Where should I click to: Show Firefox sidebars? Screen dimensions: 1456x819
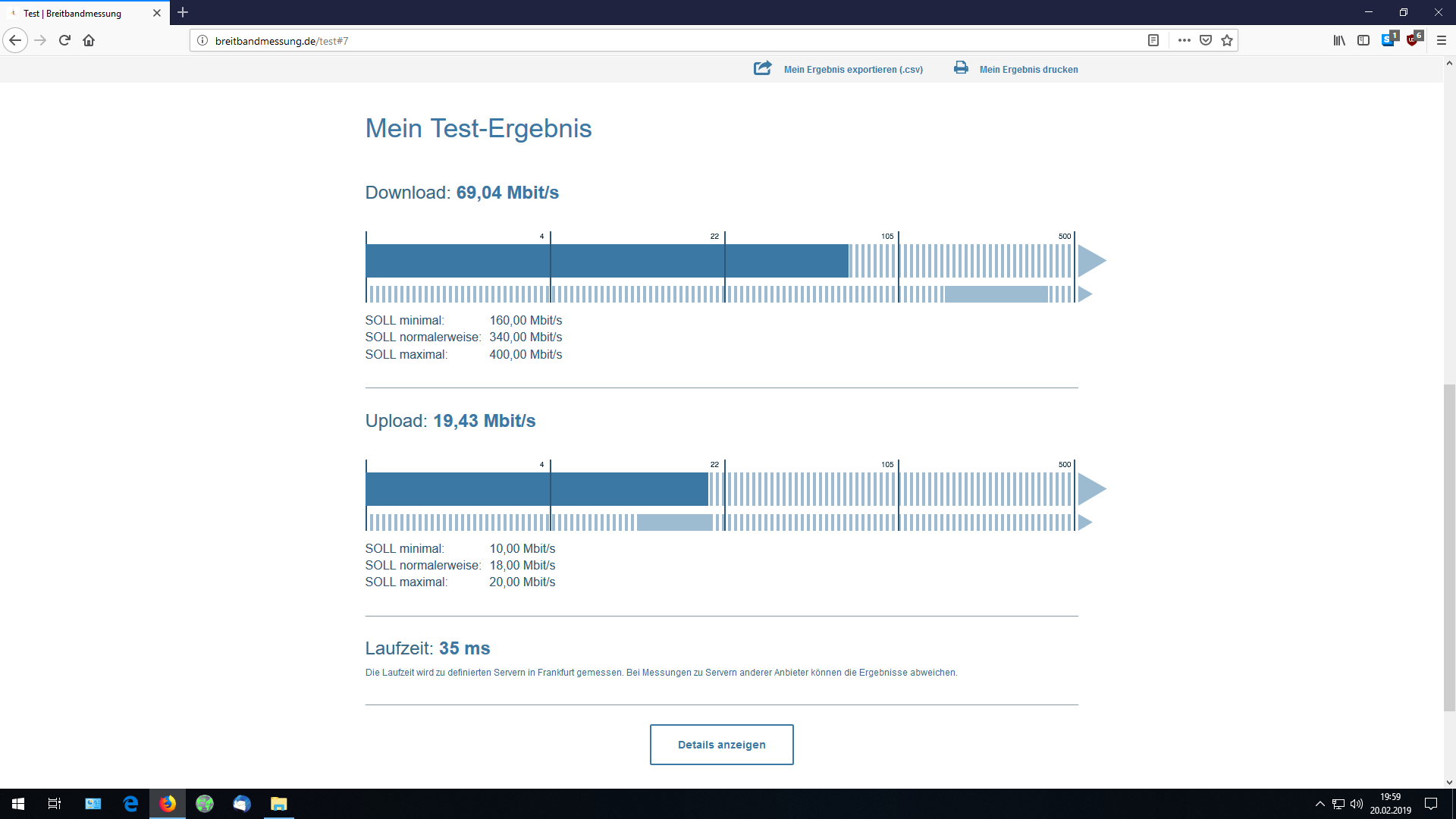(x=1363, y=40)
